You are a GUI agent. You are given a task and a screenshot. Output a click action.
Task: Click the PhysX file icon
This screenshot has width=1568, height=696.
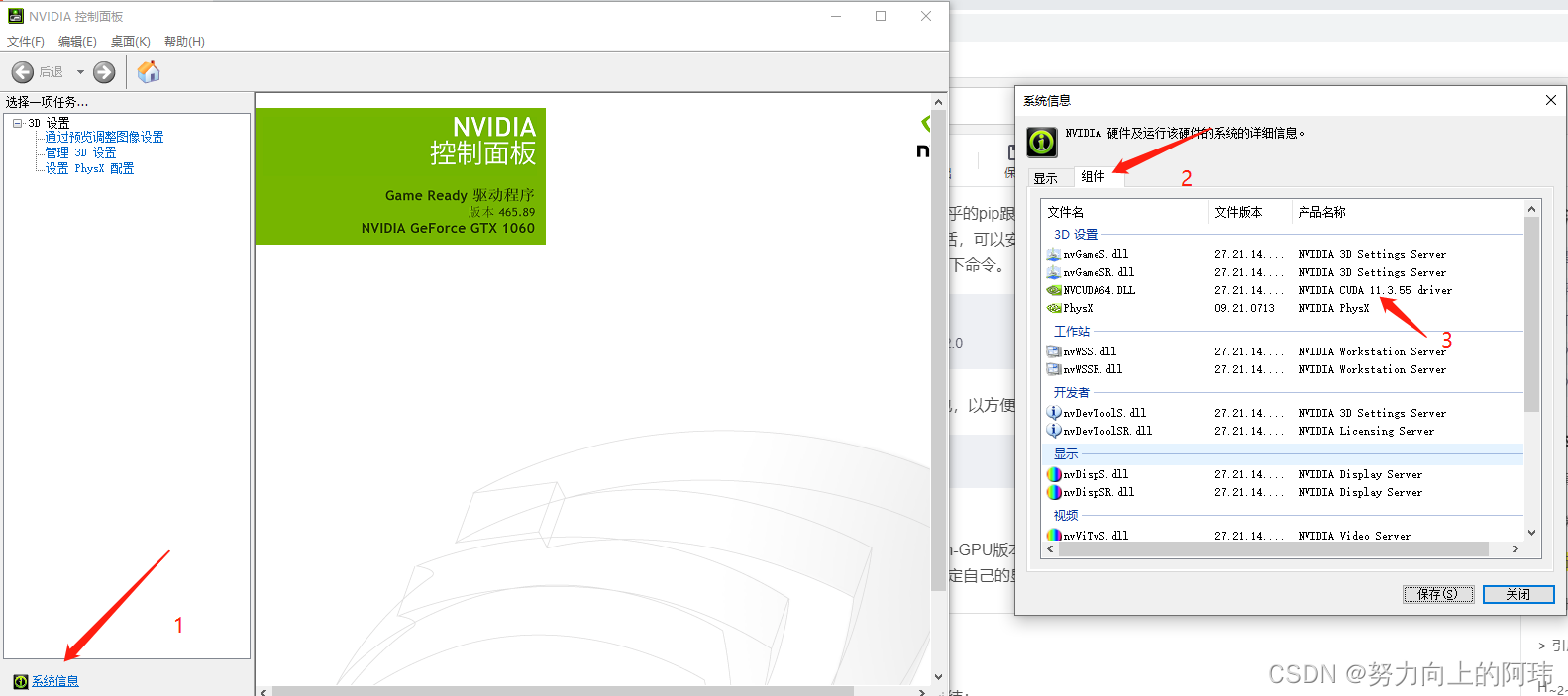coord(1054,308)
